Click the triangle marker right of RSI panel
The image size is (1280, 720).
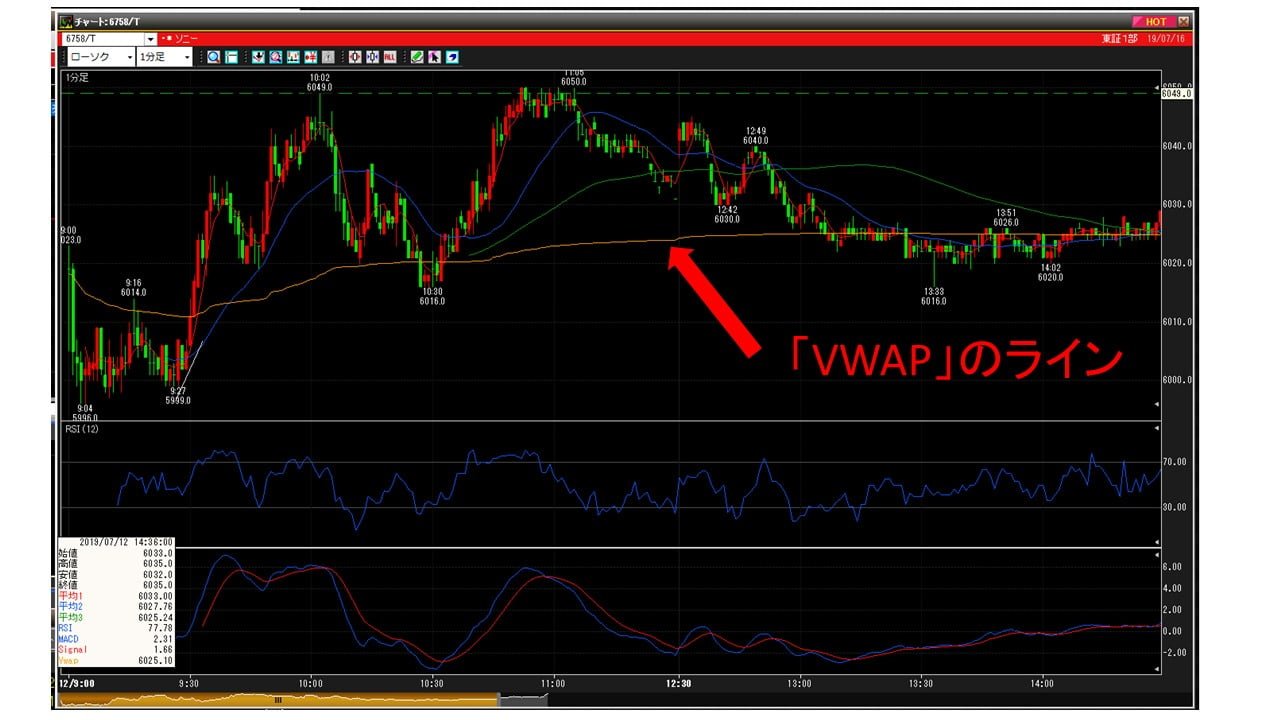click(x=1158, y=429)
